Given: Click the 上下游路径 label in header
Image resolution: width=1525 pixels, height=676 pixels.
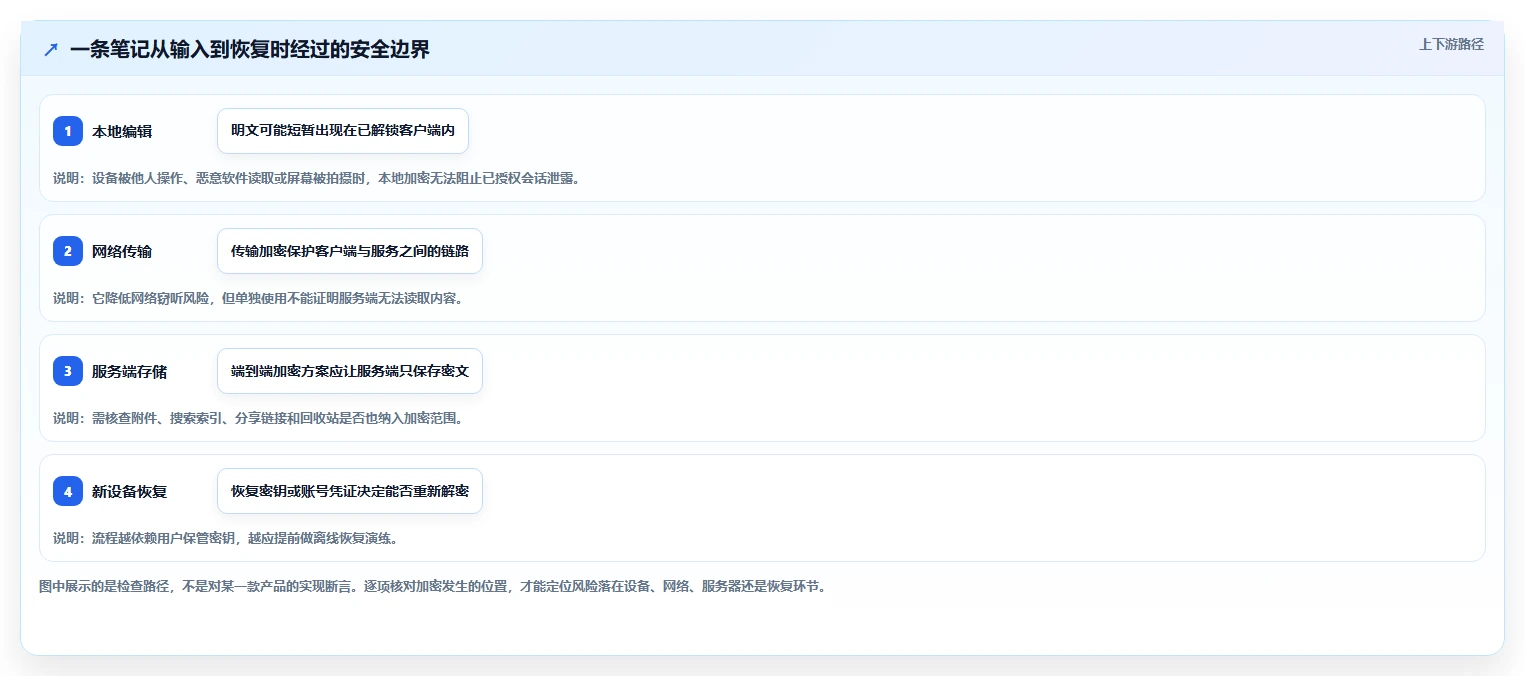Looking at the screenshot, I should (x=1451, y=44).
